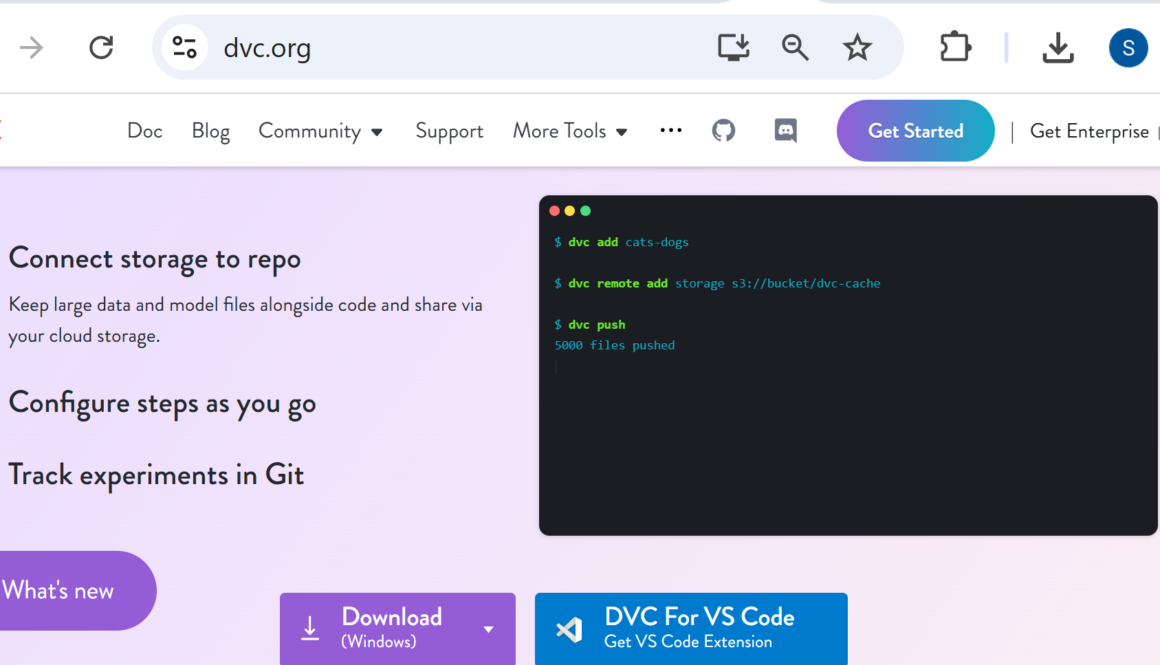Click the download arrow inside the Download button

pos(311,629)
